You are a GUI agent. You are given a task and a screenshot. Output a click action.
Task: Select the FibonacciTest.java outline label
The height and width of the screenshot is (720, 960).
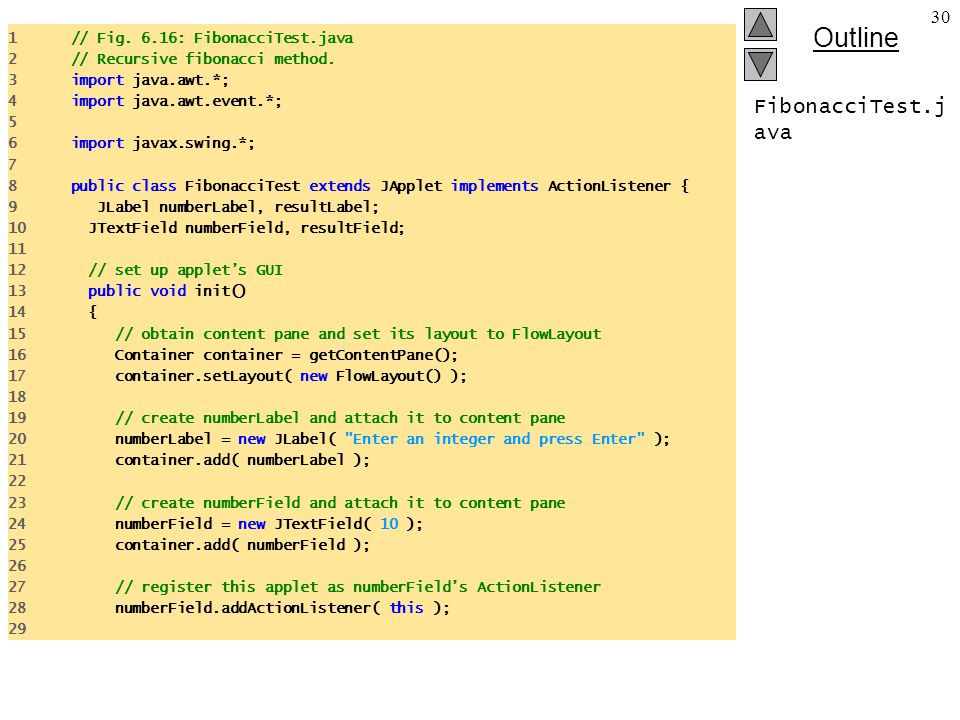849,119
